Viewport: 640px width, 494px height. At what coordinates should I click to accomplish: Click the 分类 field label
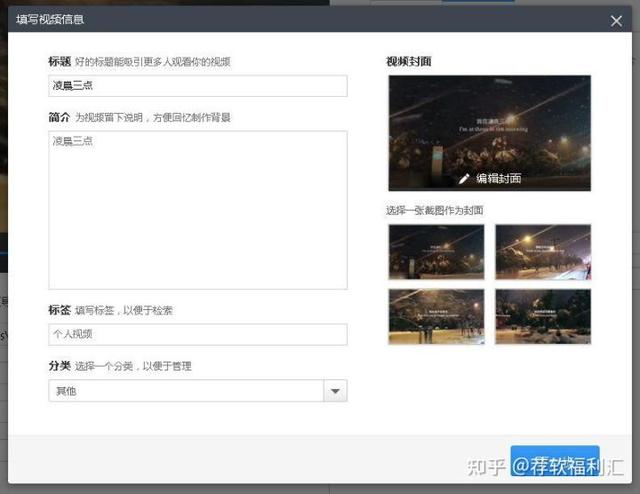coord(60,366)
